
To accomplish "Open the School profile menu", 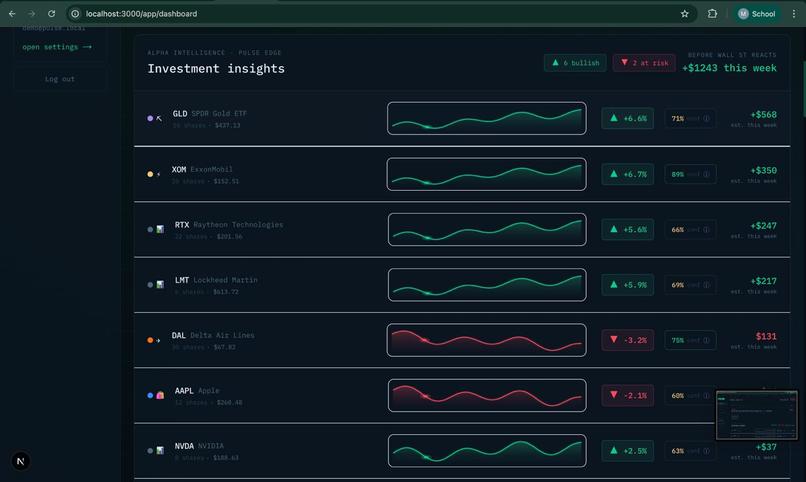I will click(756, 14).
